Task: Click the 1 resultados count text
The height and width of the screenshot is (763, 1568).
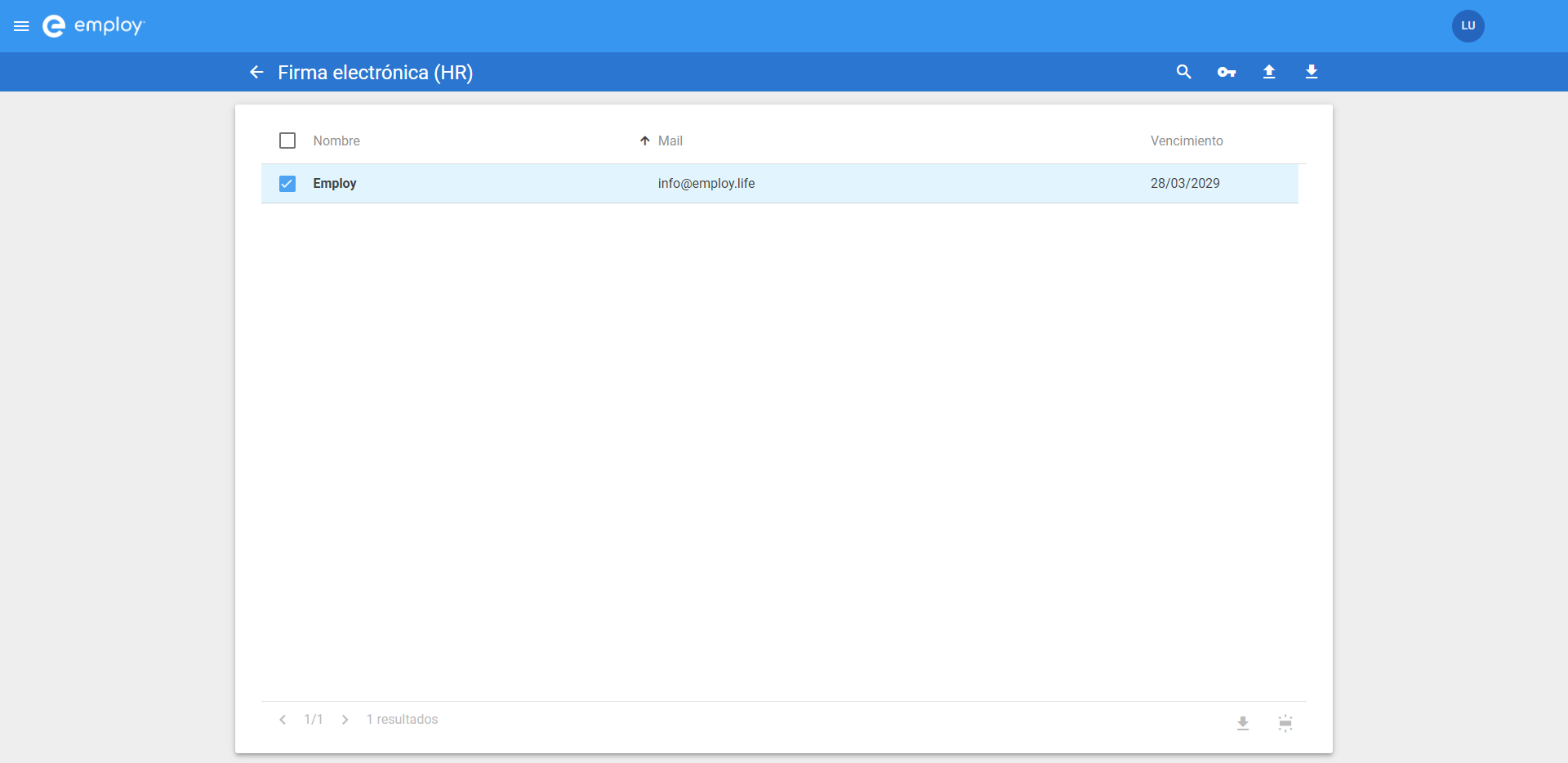Action: (x=403, y=720)
